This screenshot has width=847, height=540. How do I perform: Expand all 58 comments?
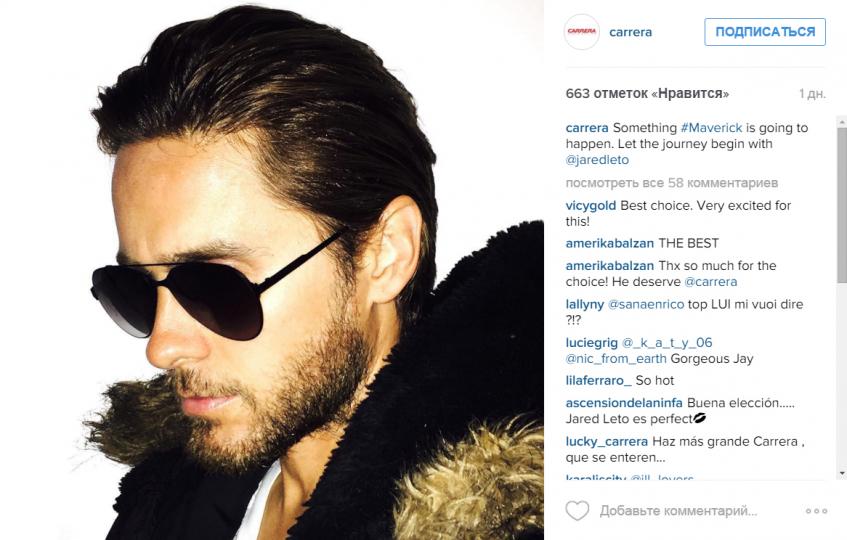[671, 183]
